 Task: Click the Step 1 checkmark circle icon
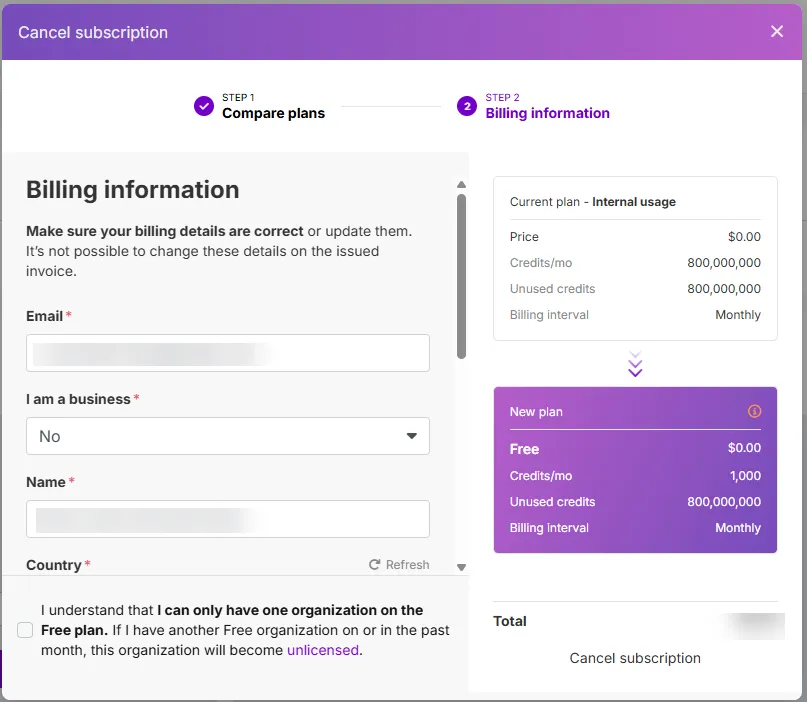pos(204,106)
